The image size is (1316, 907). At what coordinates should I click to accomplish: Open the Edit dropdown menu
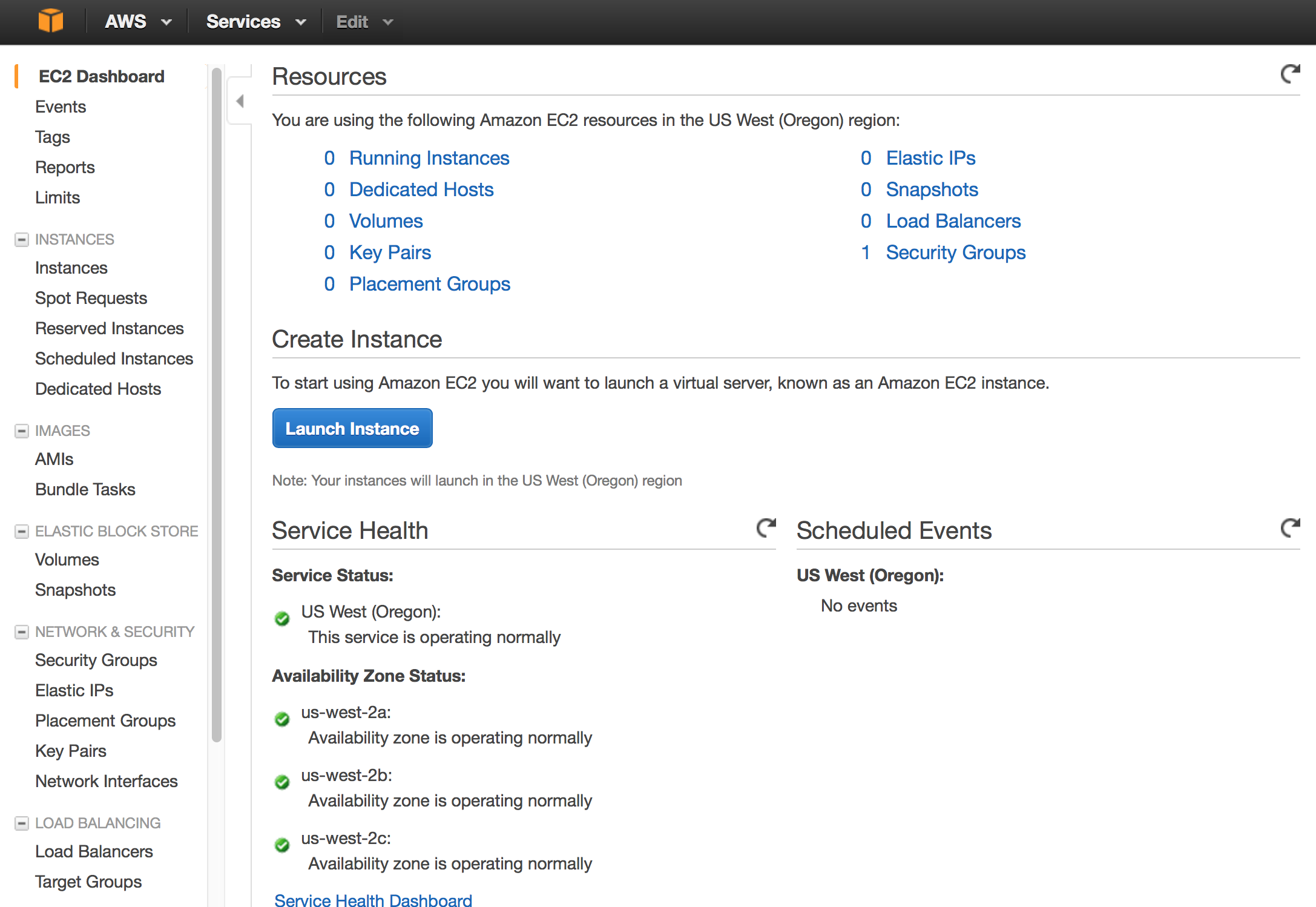[365, 22]
